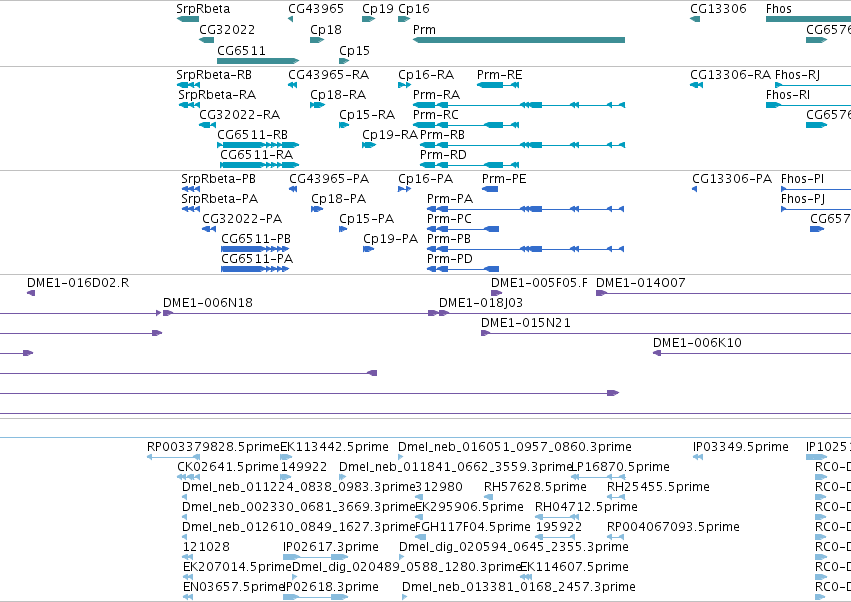Screen dimensions: 851x602
Task: Click the CG32022 gene label
Action: pos(227,29)
